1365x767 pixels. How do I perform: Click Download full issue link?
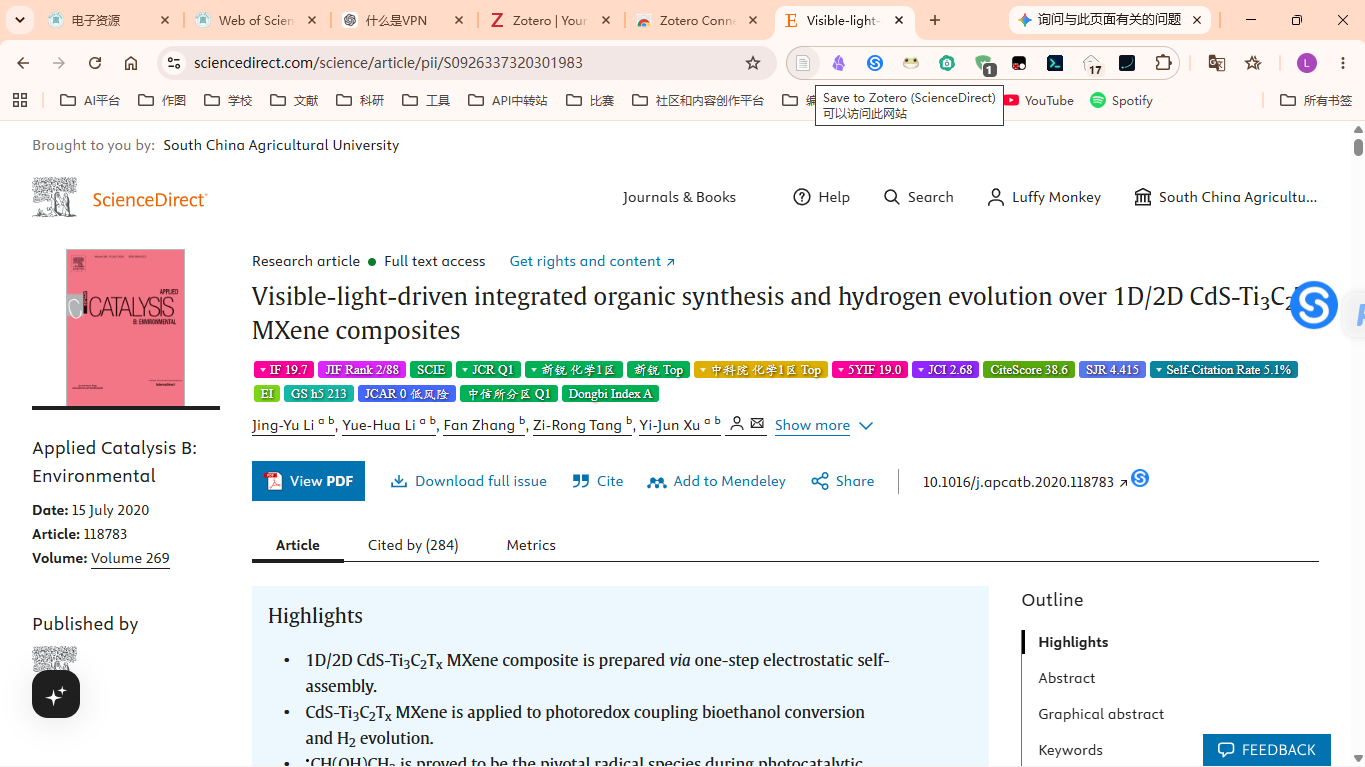[x=469, y=481]
